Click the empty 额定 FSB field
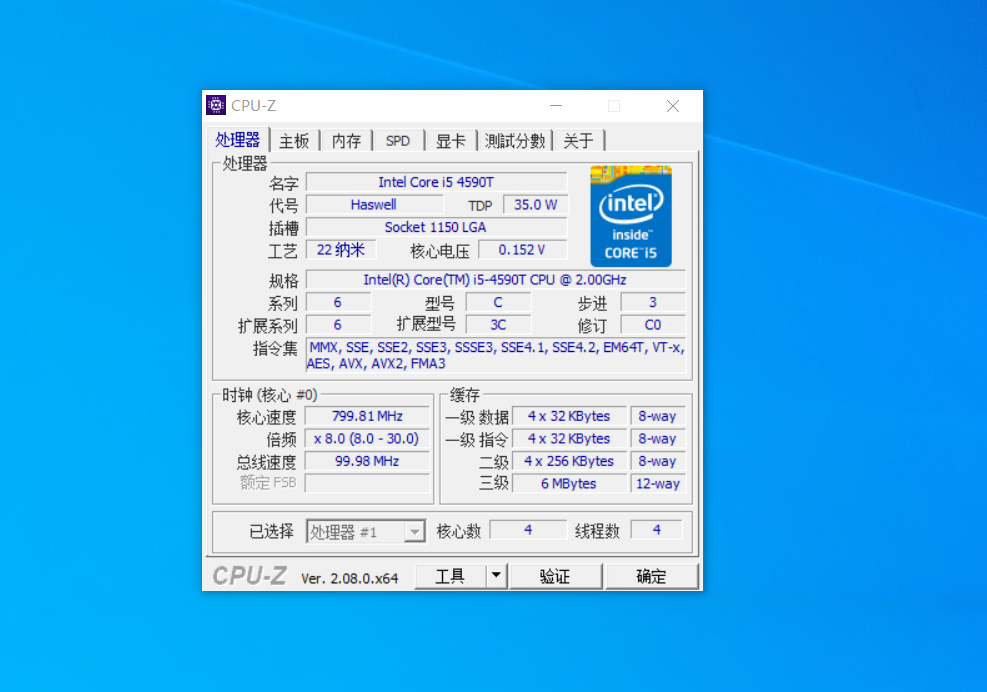This screenshot has height=692, width=987. click(368, 483)
